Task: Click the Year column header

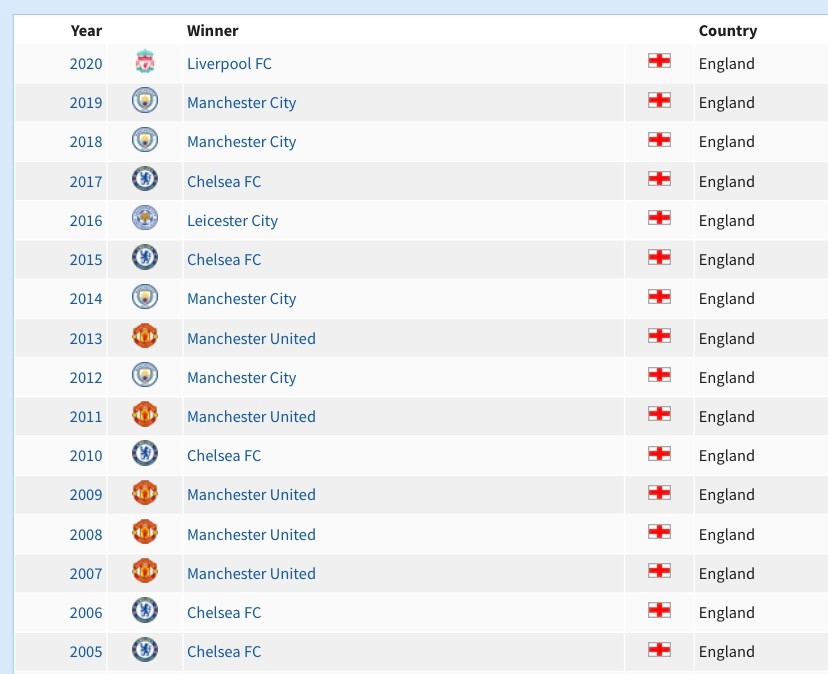Action: click(86, 31)
